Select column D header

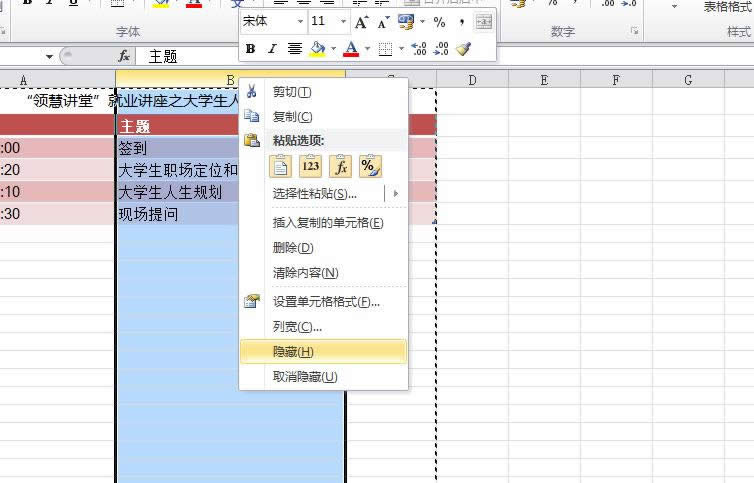tap(472, 80)
